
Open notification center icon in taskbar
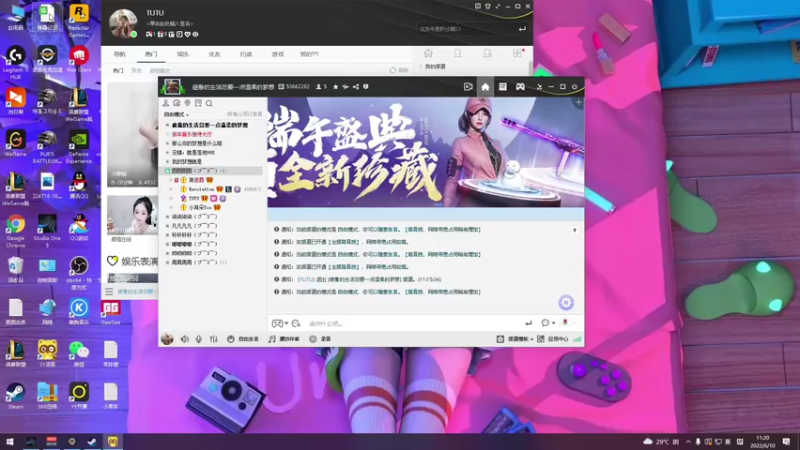coord(786,441)
